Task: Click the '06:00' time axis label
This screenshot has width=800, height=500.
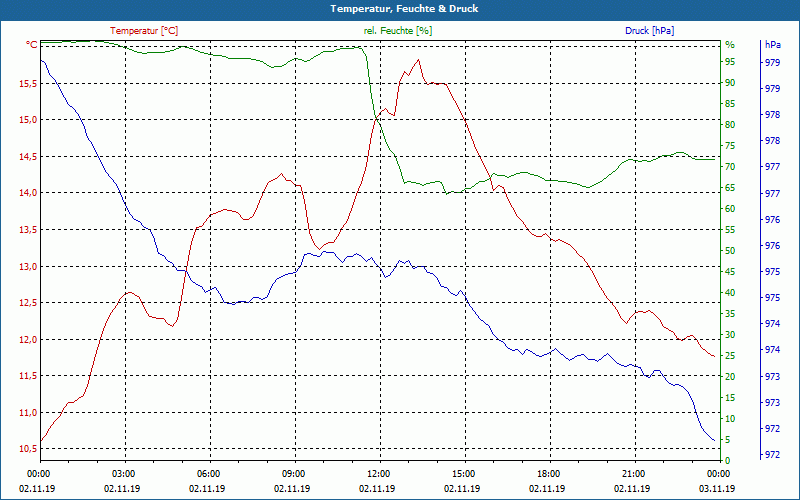Action: (x=208, y=473)
